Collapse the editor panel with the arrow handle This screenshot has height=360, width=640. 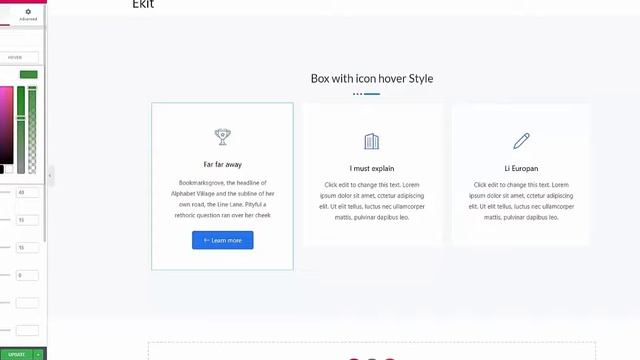[50, 176]
